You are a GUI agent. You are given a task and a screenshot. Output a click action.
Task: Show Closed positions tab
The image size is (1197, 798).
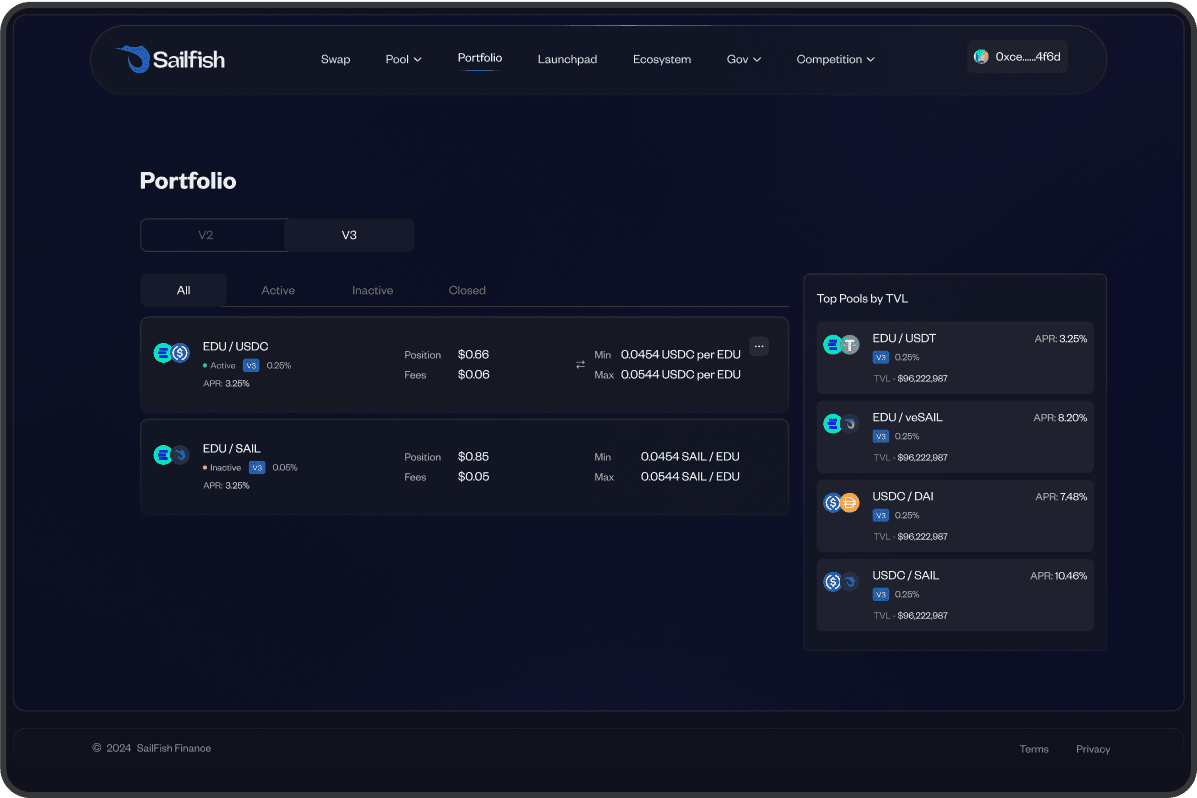(x=467, y=290)
